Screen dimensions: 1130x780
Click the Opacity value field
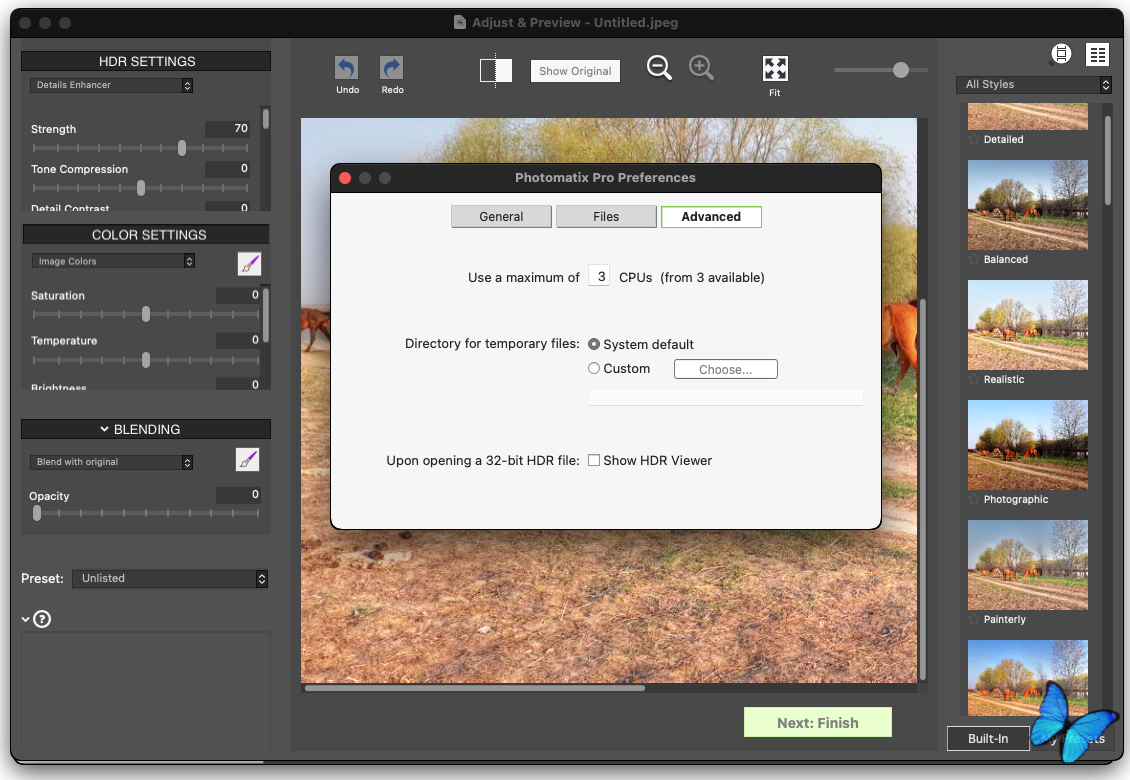(239, 495)
